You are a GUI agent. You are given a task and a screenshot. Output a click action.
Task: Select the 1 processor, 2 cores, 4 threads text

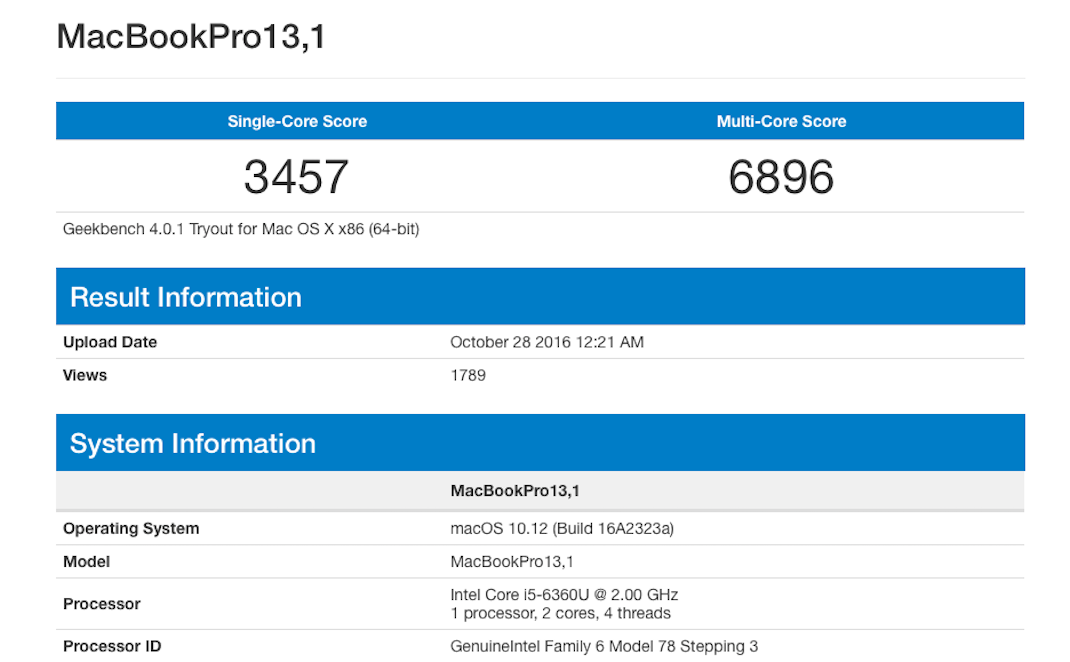560,613
